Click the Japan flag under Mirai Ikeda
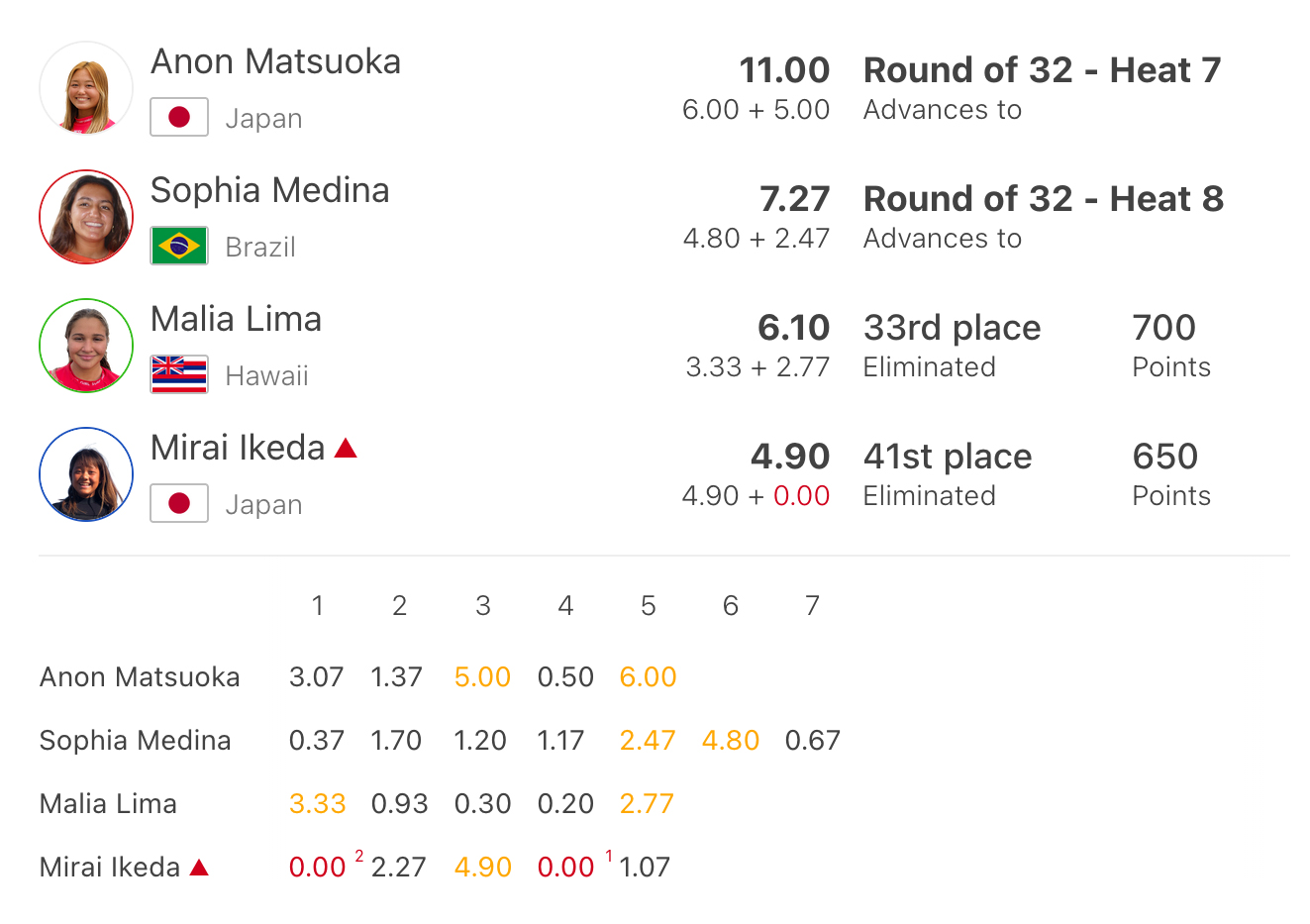Screen dimensions: 1310x924 [x=179, y=503]
